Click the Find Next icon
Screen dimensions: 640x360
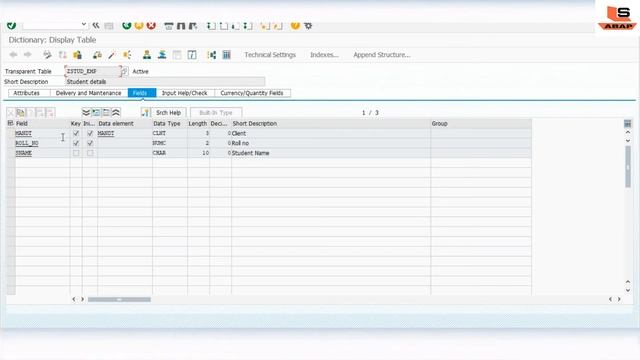point(193,26)
